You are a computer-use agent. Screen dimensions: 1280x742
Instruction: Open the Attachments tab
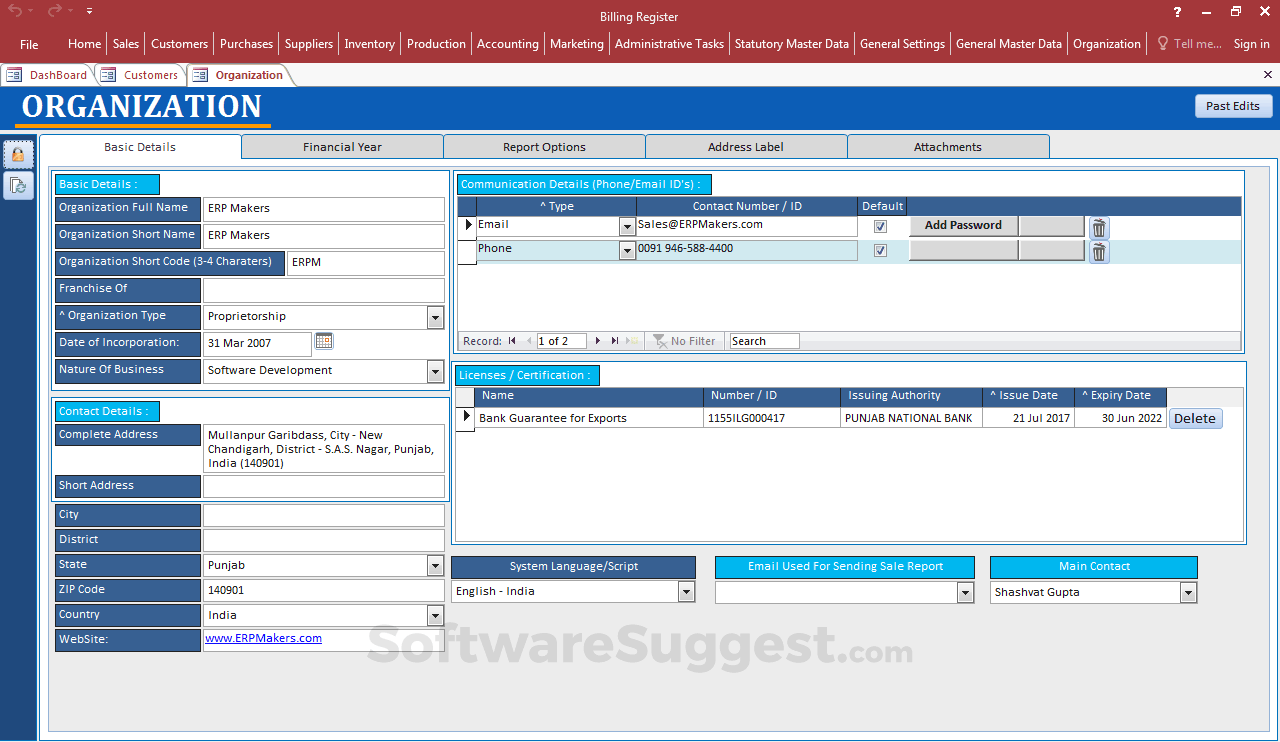click(948, 147)
